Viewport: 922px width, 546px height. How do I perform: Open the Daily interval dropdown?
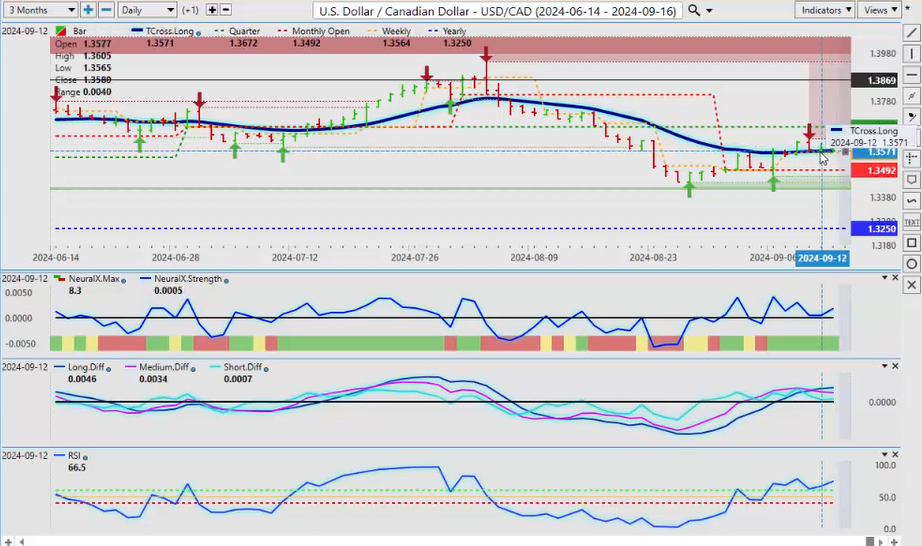click(146, 10)
